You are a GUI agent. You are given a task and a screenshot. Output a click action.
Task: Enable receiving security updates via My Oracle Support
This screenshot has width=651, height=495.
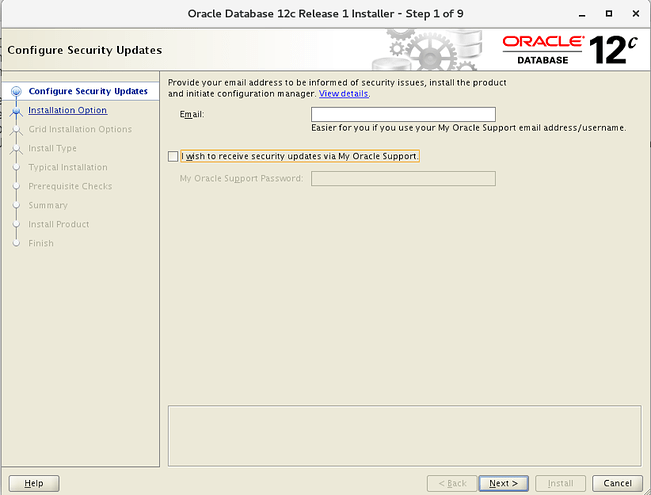point(173,157)
